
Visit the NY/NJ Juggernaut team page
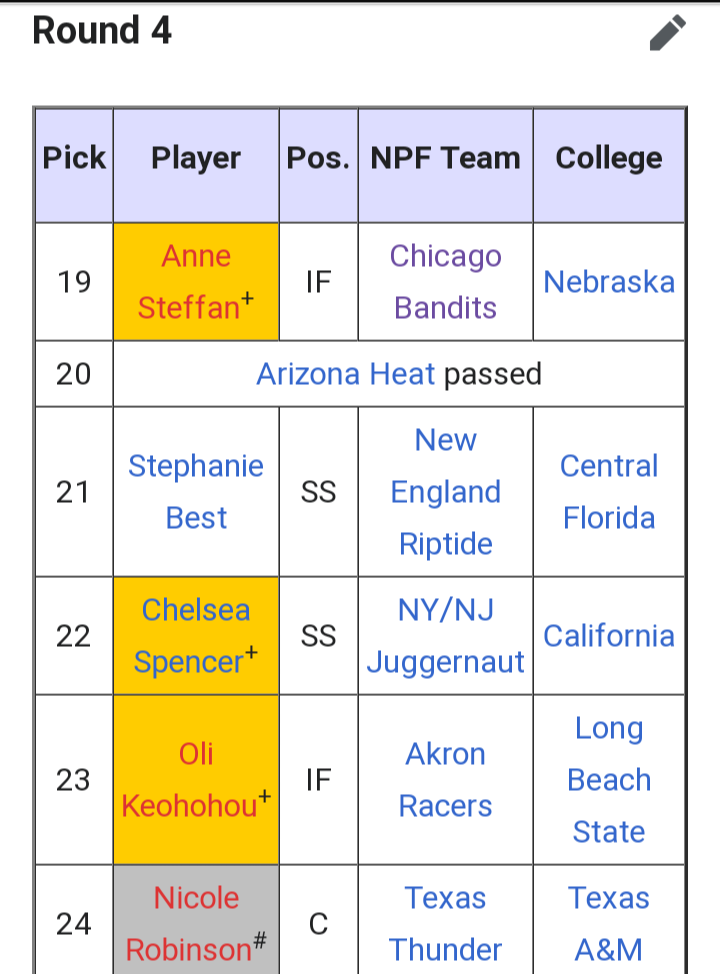(445, 636)
